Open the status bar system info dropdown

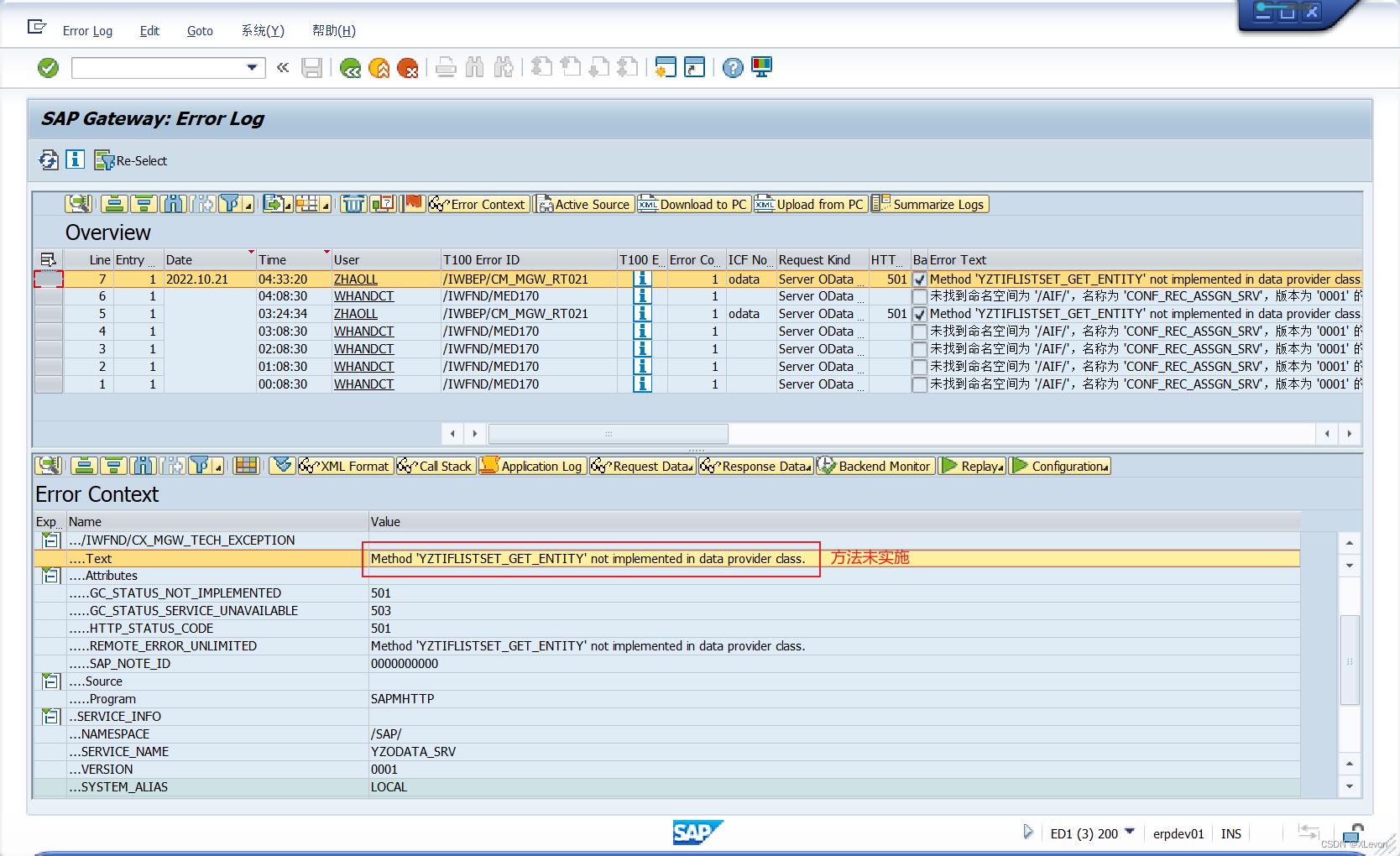1129,833
